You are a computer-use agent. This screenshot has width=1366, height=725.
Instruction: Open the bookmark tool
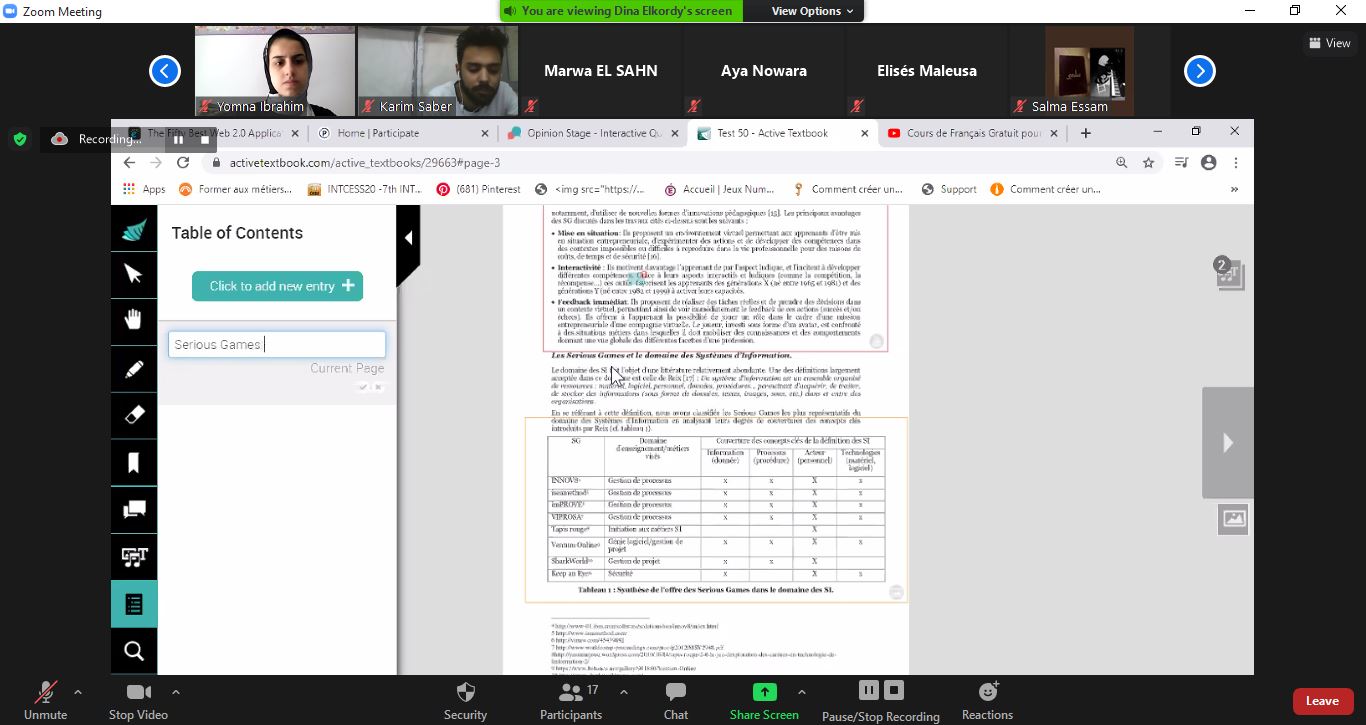coord(133,462)
